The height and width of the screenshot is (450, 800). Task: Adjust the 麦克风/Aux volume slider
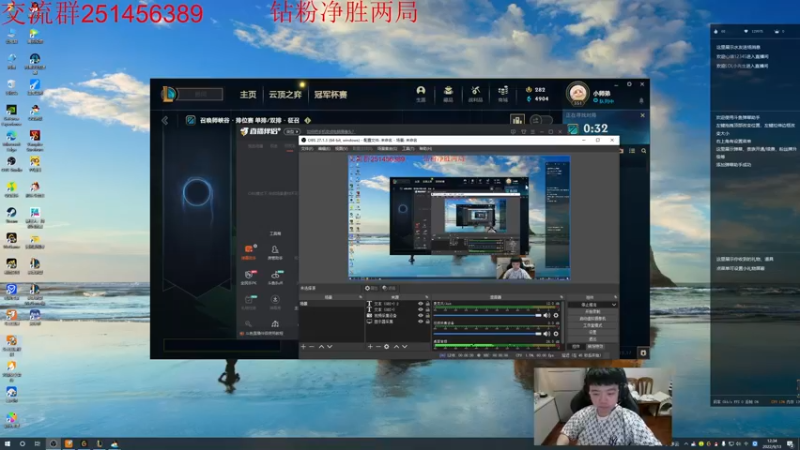(x=488, y=315)
